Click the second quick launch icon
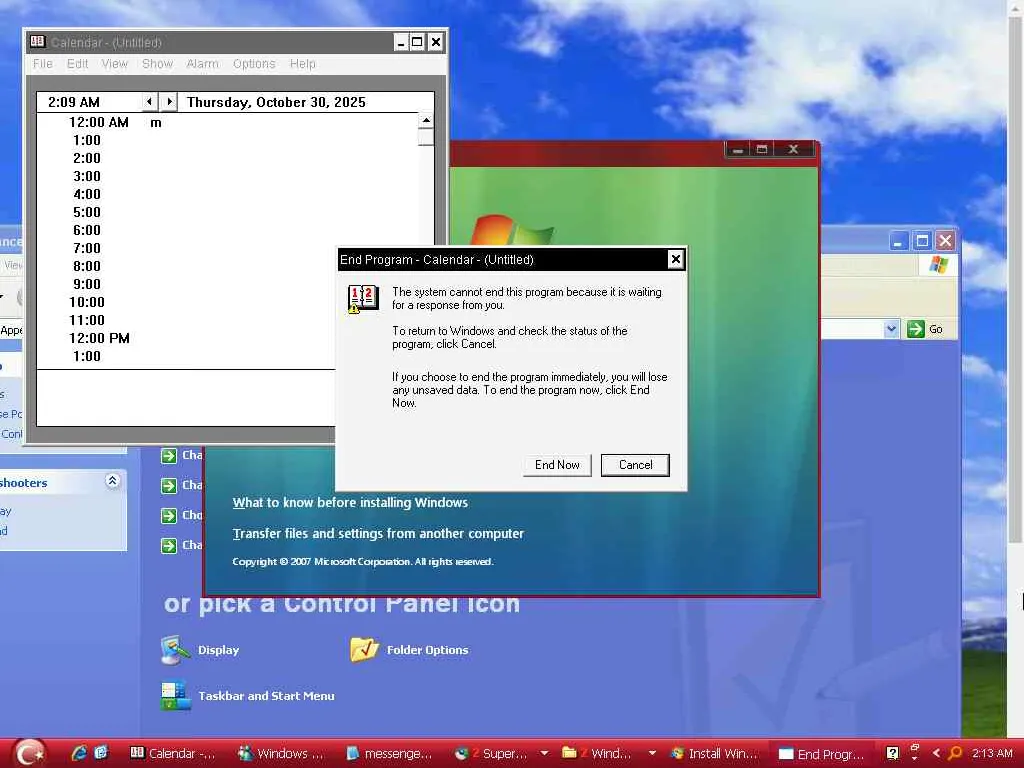 click(x=101, y=753)
